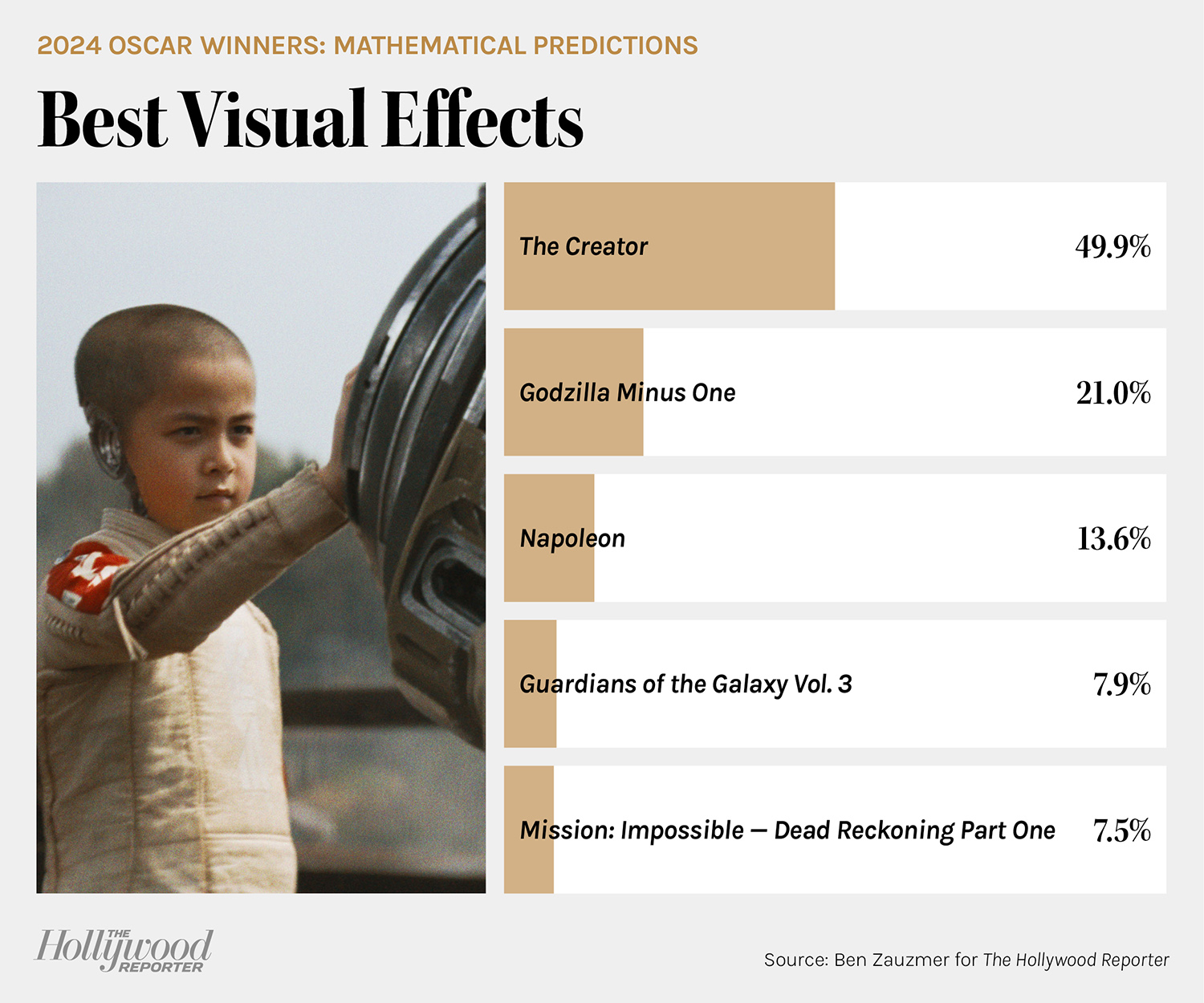1204x1003 pixels.
Task: Click Mission: Impossible Dead Reckoning label
Action: [x=787, y=830]
